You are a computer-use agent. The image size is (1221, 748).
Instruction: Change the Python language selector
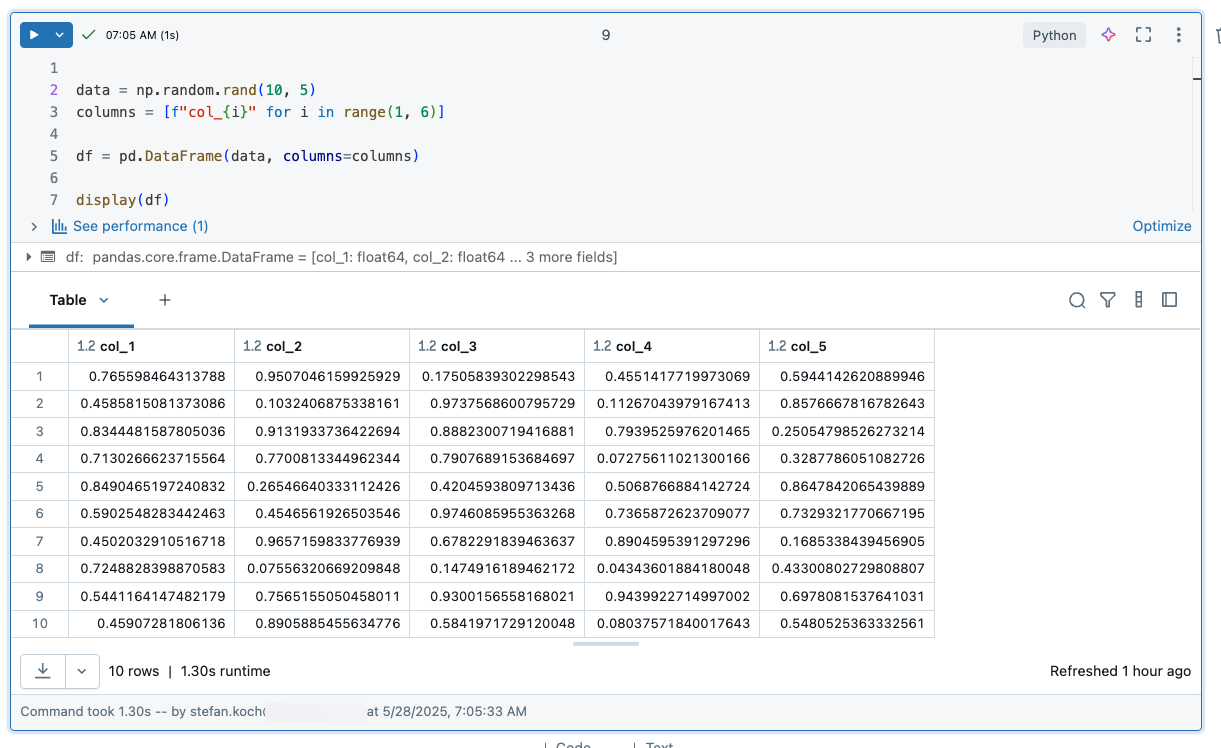click(x=1054, y=35)
